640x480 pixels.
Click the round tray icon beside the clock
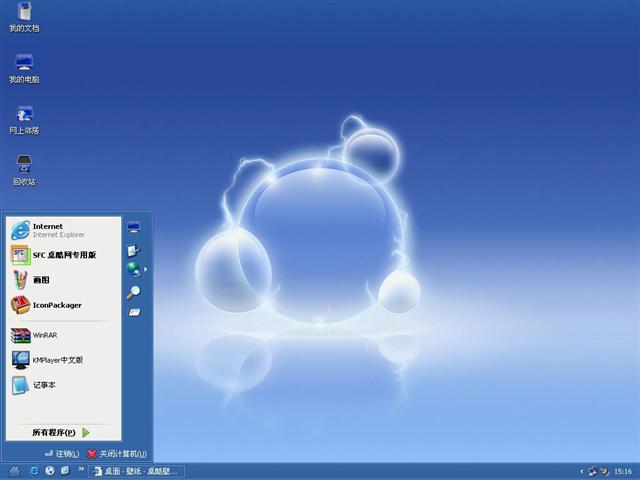[x=605, y=471]
